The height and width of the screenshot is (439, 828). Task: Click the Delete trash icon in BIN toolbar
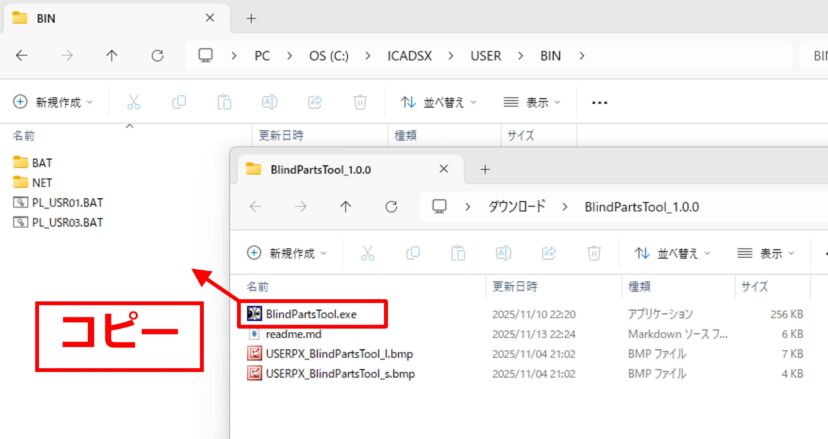coord(360,102)
